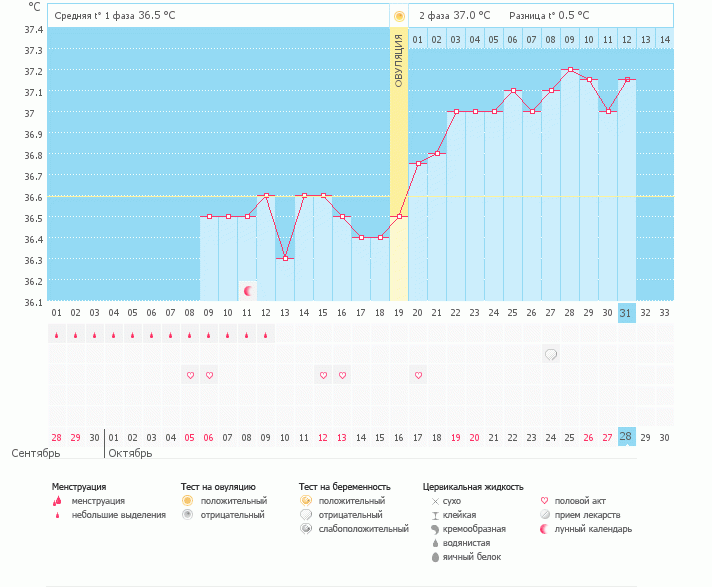Click the luteal phase day 14 header cell

(665, 39)
